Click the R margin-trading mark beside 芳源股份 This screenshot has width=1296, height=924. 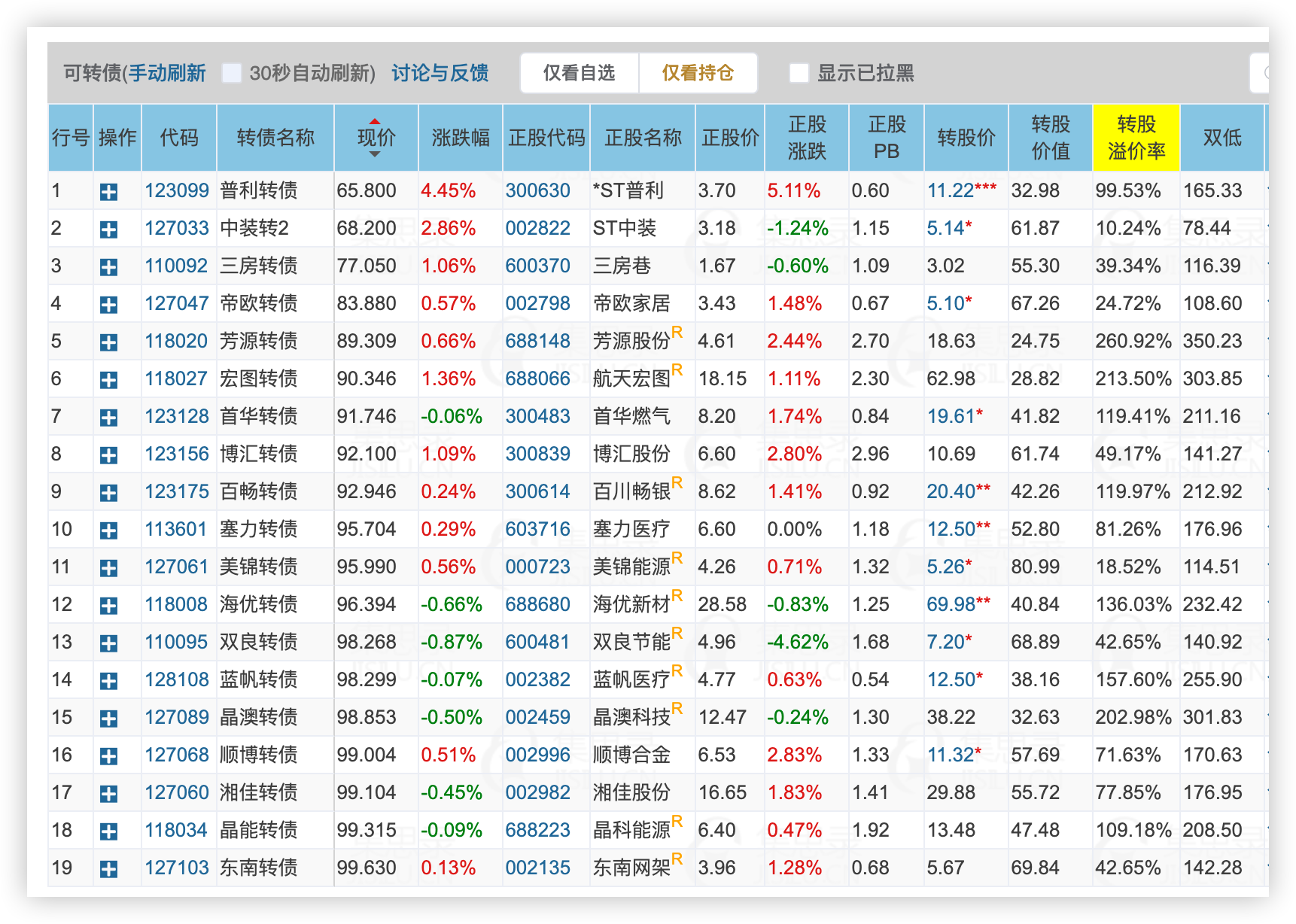[x=677, y=332]
